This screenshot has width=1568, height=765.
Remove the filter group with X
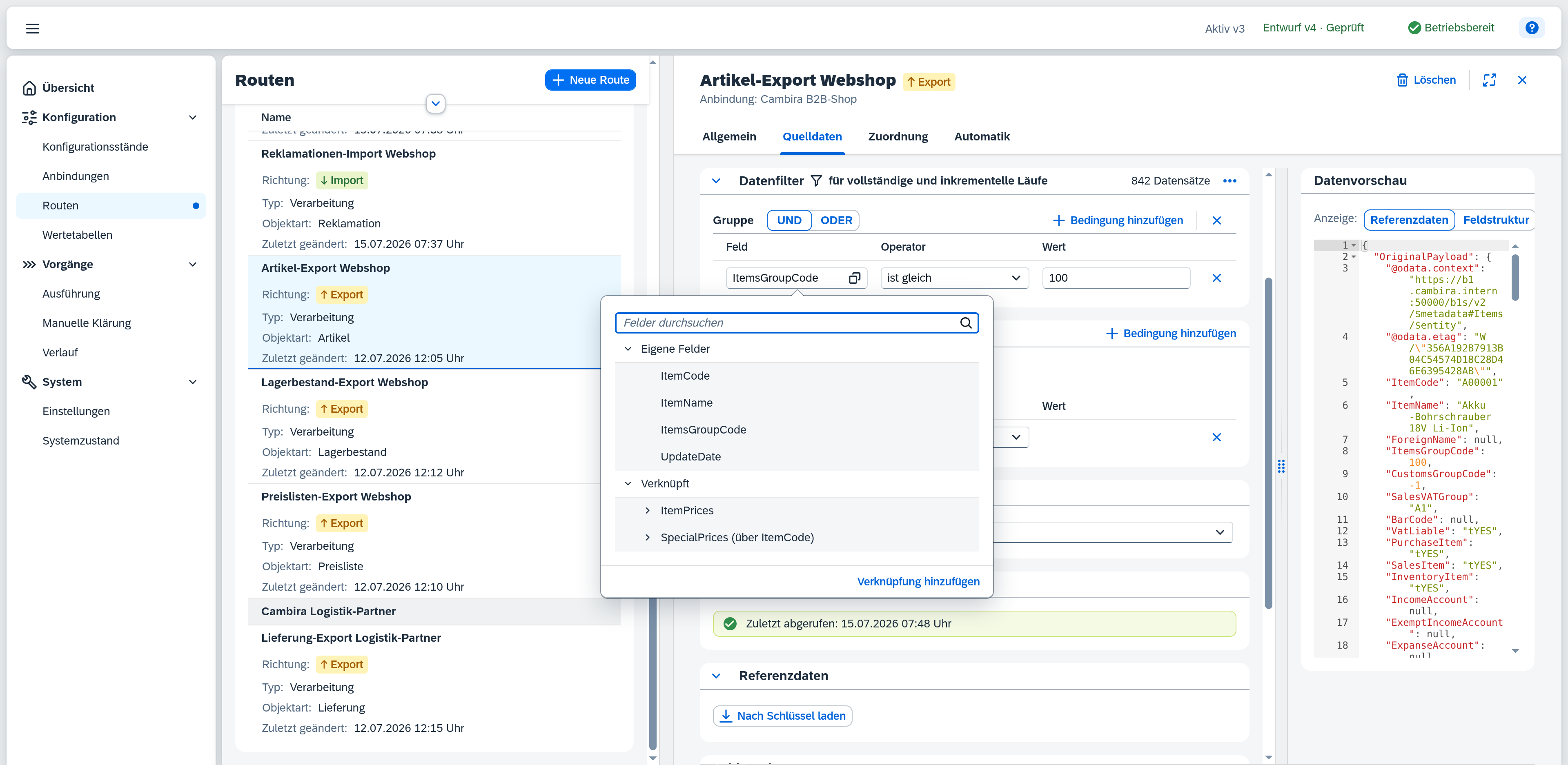[x=1216, y=220]
